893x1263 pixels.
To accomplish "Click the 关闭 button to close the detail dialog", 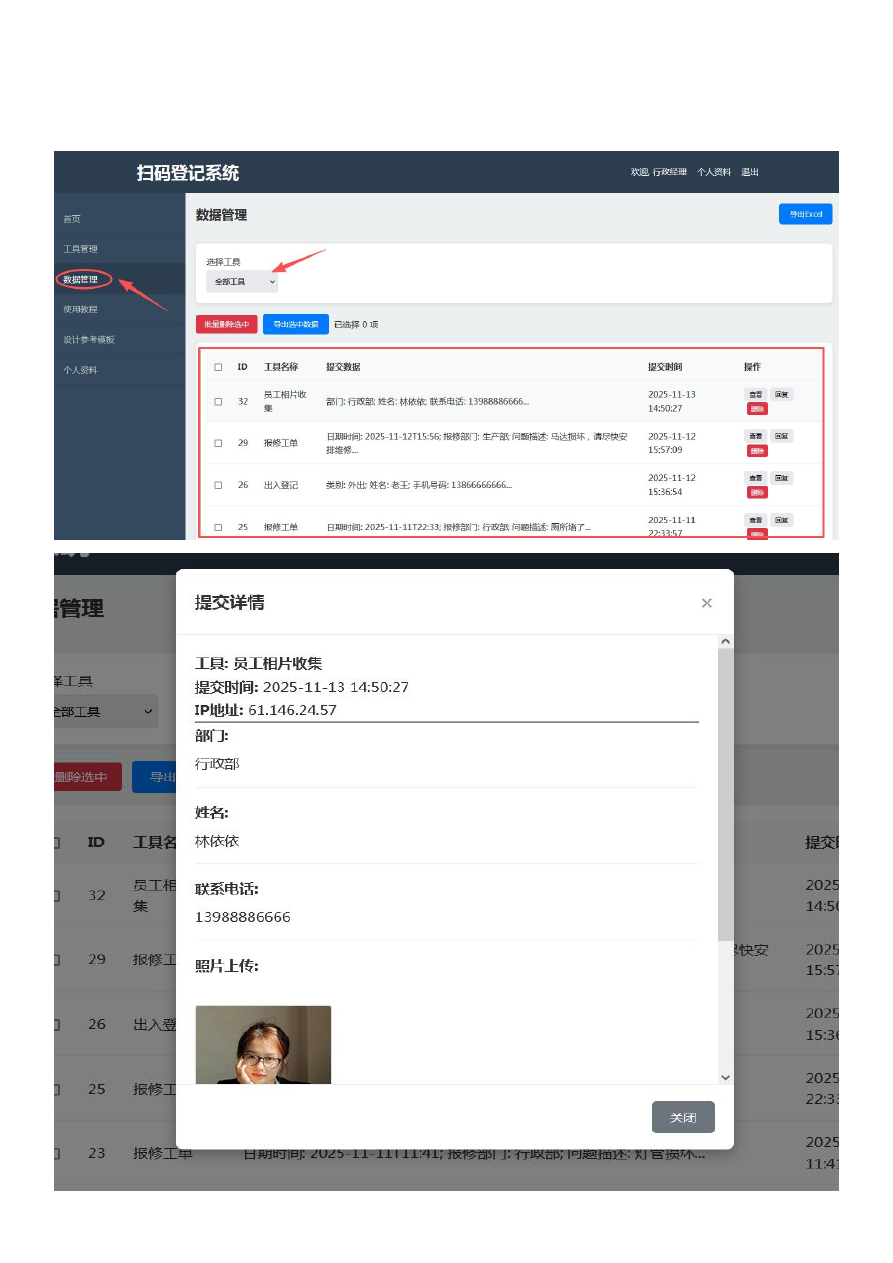I will pos(683,1117).
